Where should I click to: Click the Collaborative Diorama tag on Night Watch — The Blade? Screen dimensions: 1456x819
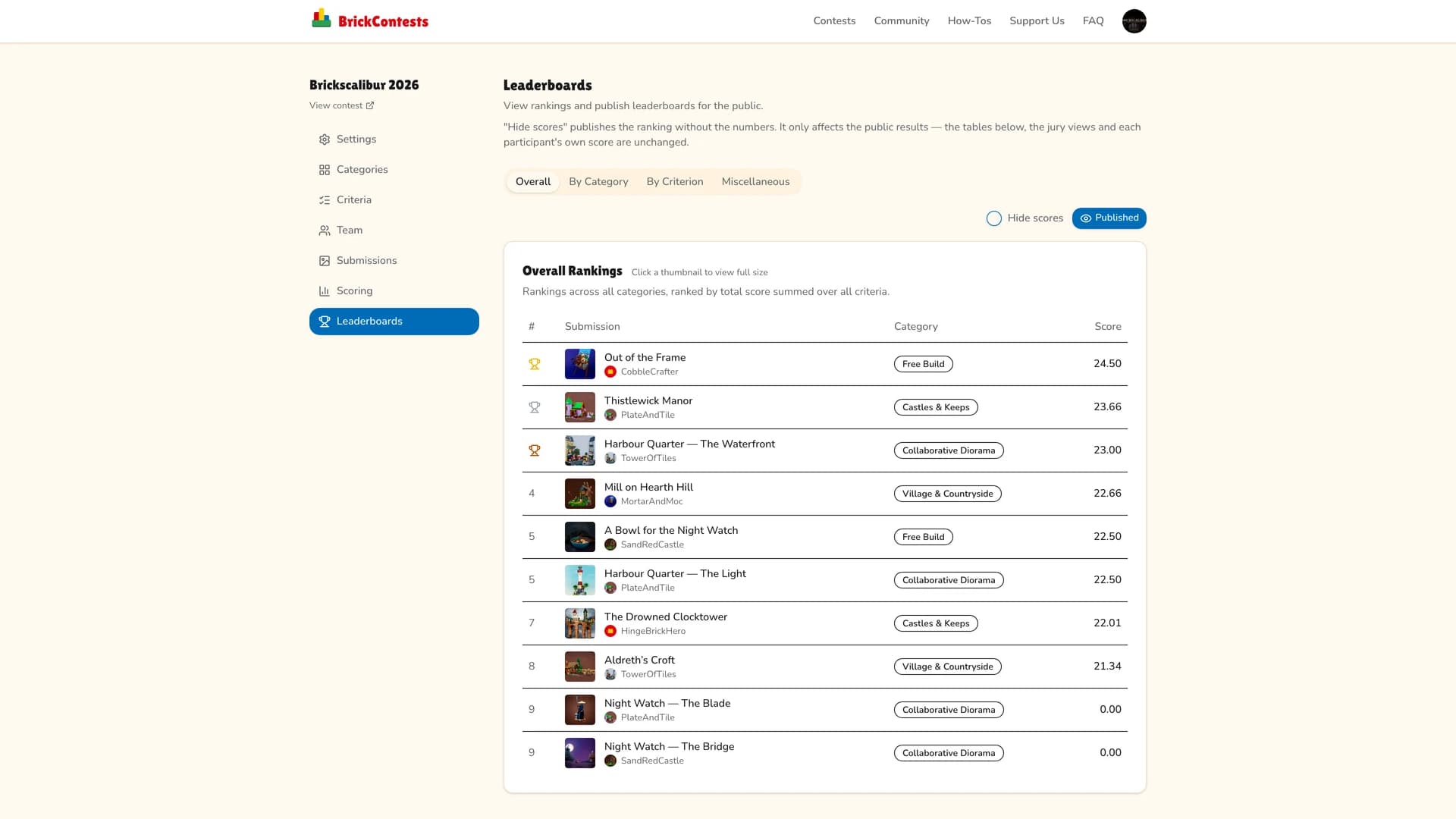pyautogui.click(x=949, y=710)
